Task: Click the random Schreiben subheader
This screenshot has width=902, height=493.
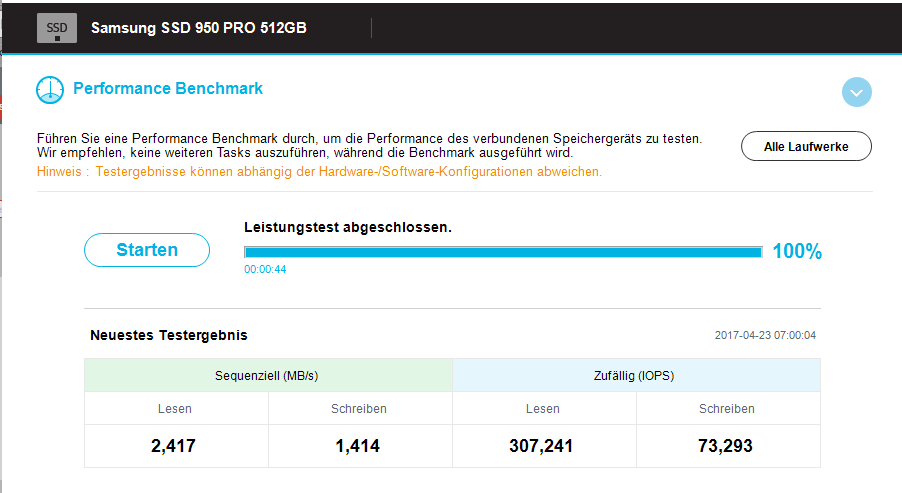Action: 728,408
